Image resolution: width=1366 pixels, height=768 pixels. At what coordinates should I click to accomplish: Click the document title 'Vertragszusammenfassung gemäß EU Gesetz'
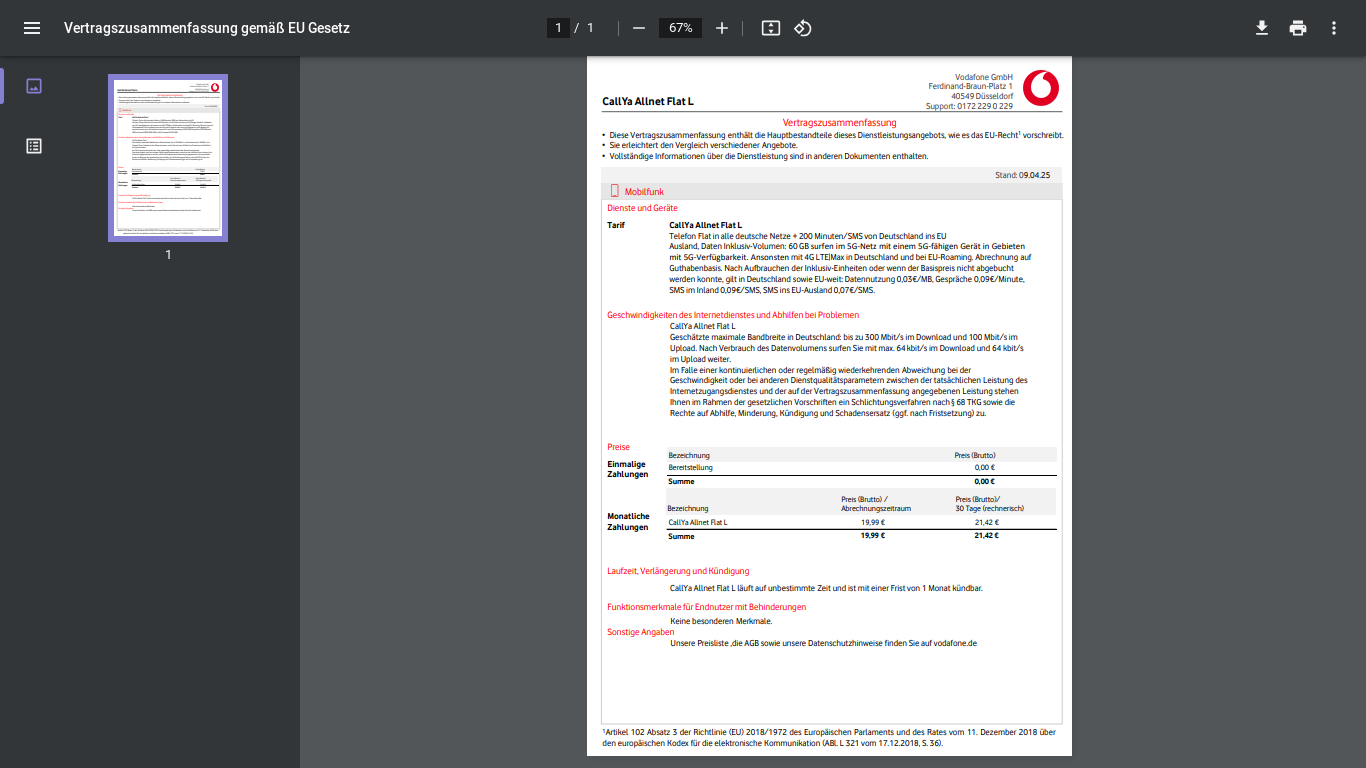pyautogui.click(x=207, y=28)
